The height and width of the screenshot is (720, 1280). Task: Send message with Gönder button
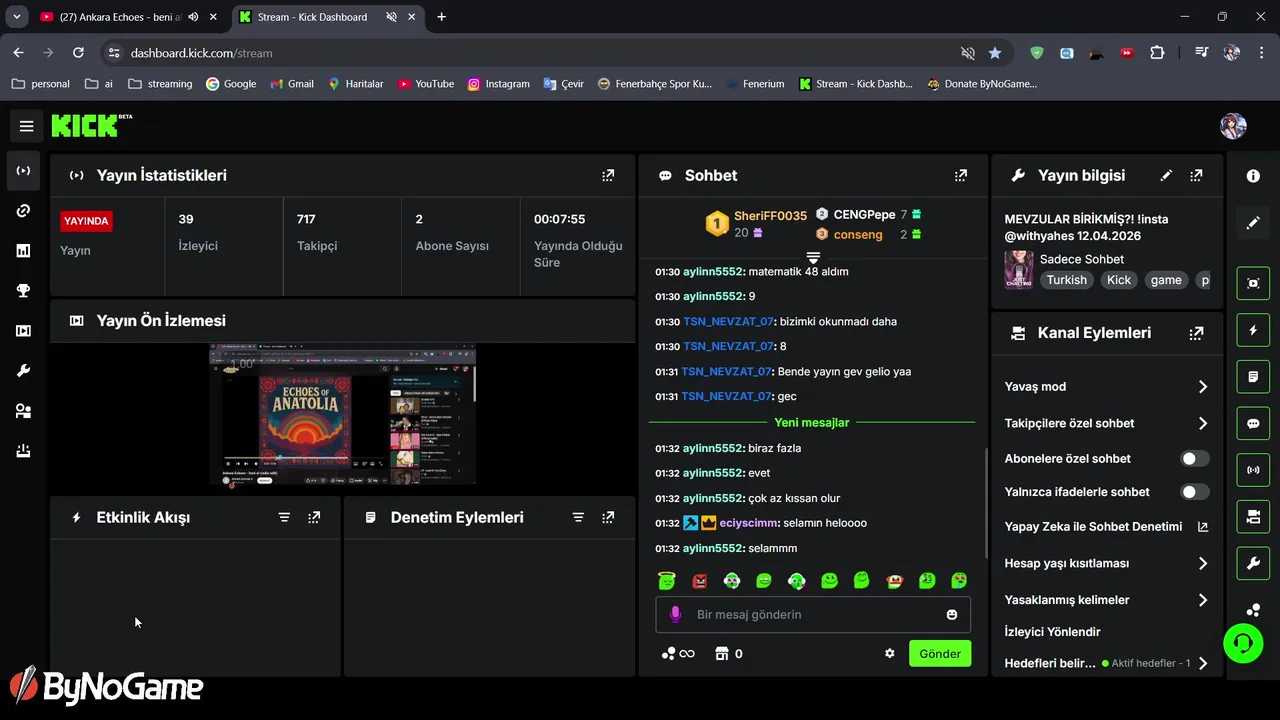click(940, 653)
